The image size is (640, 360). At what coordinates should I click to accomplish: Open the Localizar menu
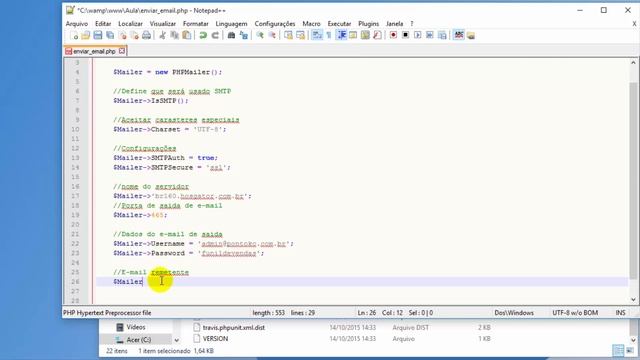pos(130,24)
